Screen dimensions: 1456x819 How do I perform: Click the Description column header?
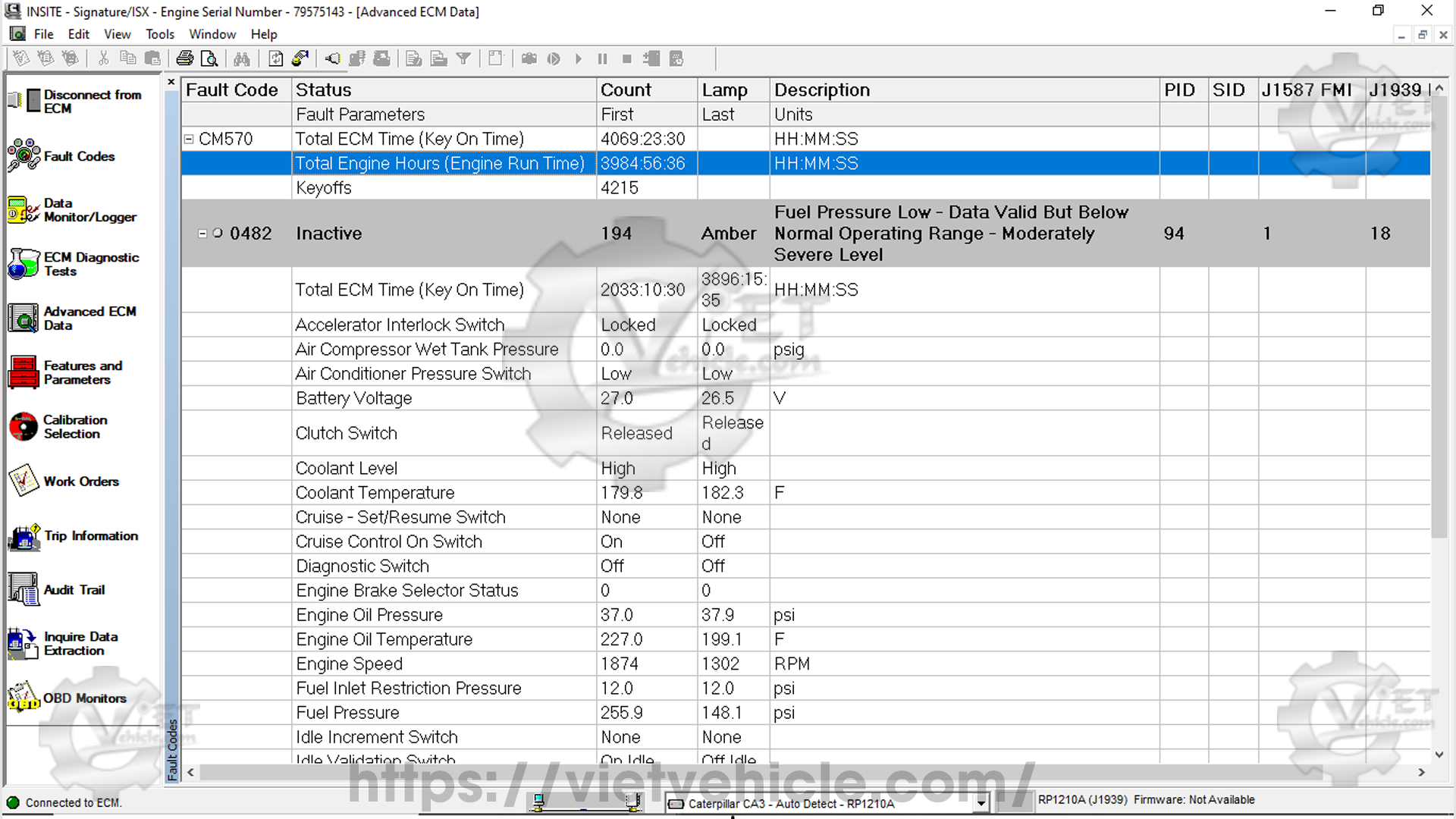(821, 89)
